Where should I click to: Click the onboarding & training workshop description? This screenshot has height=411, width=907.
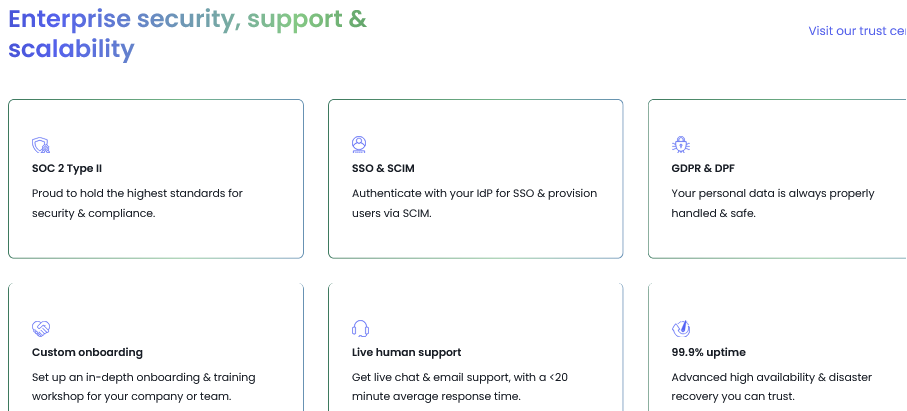[x=143, y=387]
